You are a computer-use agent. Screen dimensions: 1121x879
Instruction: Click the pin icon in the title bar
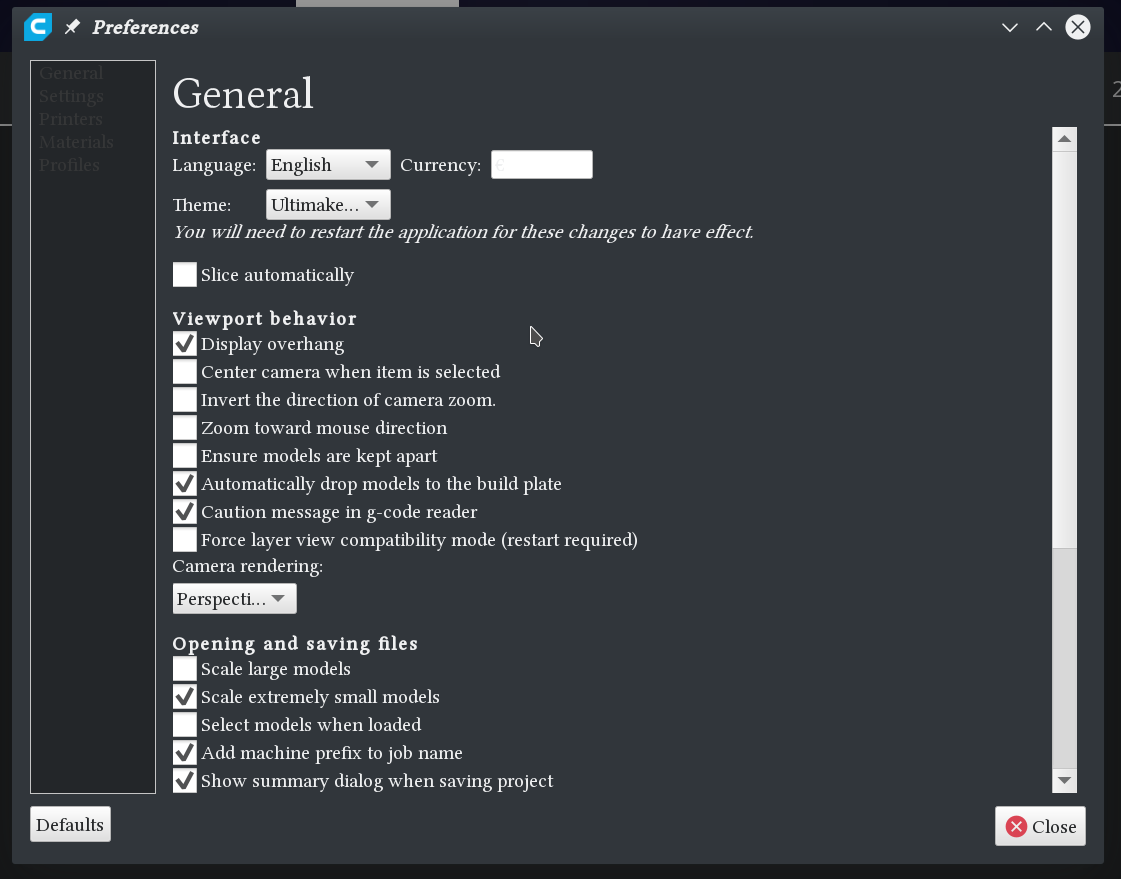71,27
